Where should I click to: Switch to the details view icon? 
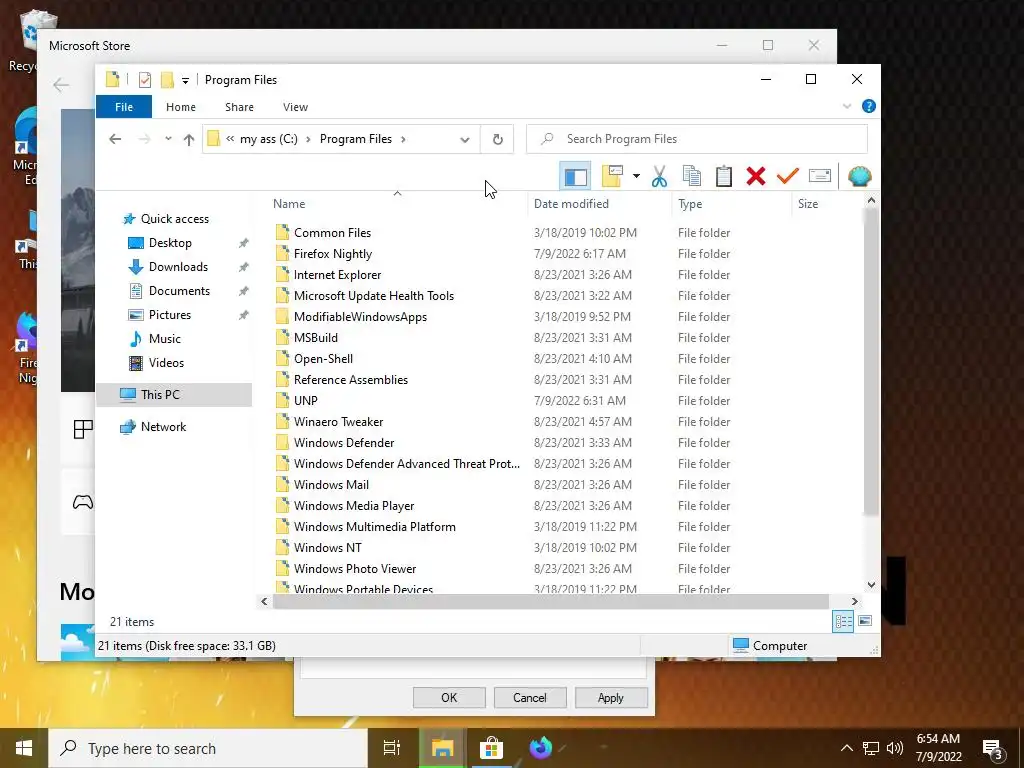(x=843, y=621)
